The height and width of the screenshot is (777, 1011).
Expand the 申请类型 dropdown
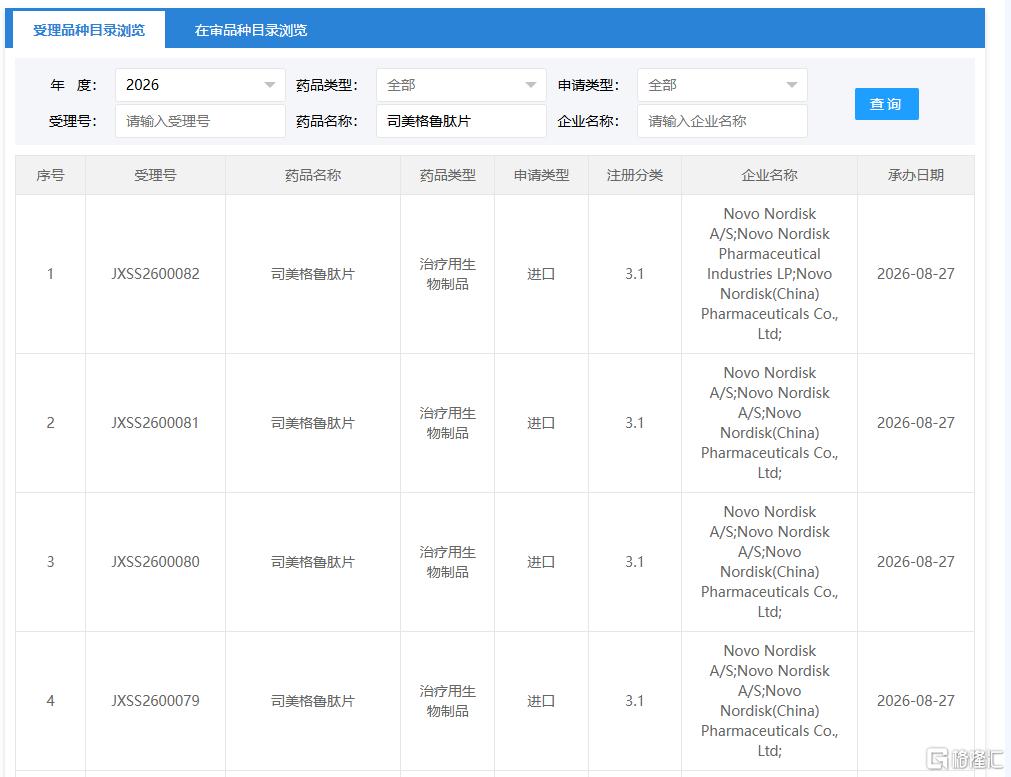click(x=722, y=85)
